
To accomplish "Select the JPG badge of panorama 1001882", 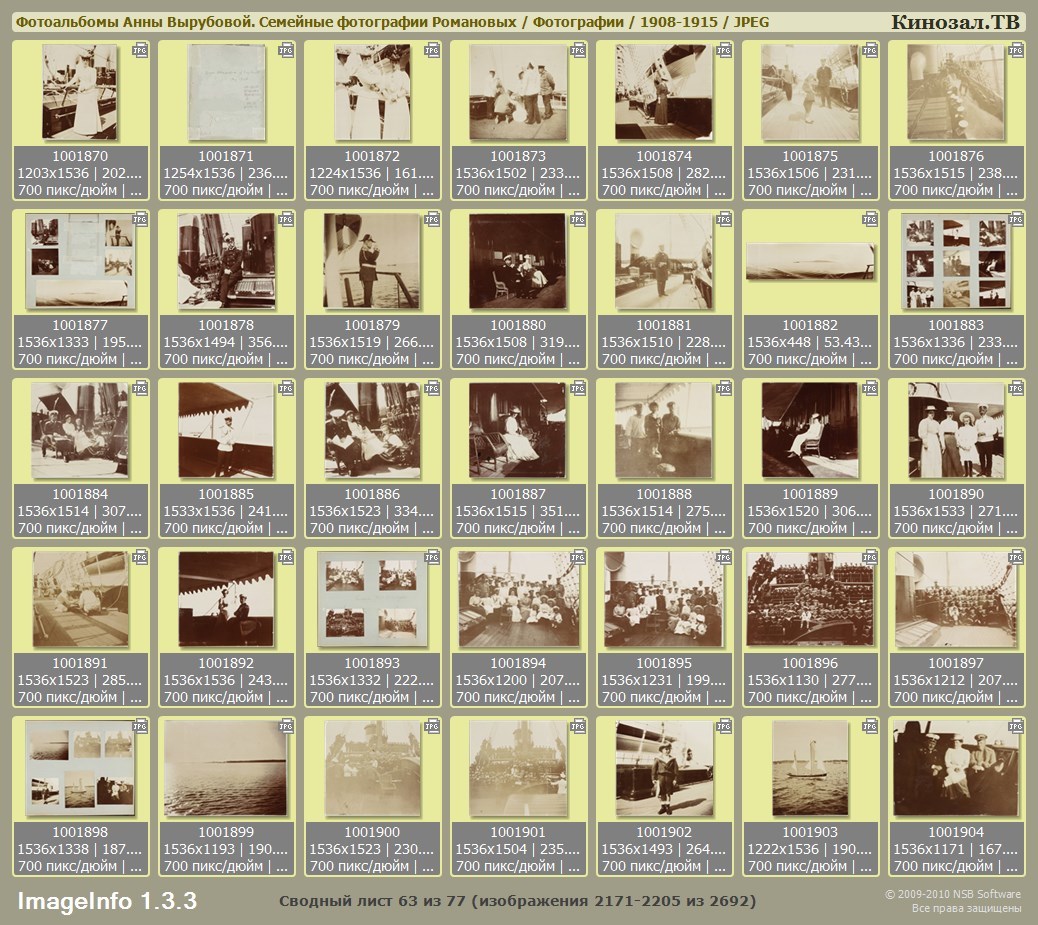I will pyautogui.click(x=870, y=219).
